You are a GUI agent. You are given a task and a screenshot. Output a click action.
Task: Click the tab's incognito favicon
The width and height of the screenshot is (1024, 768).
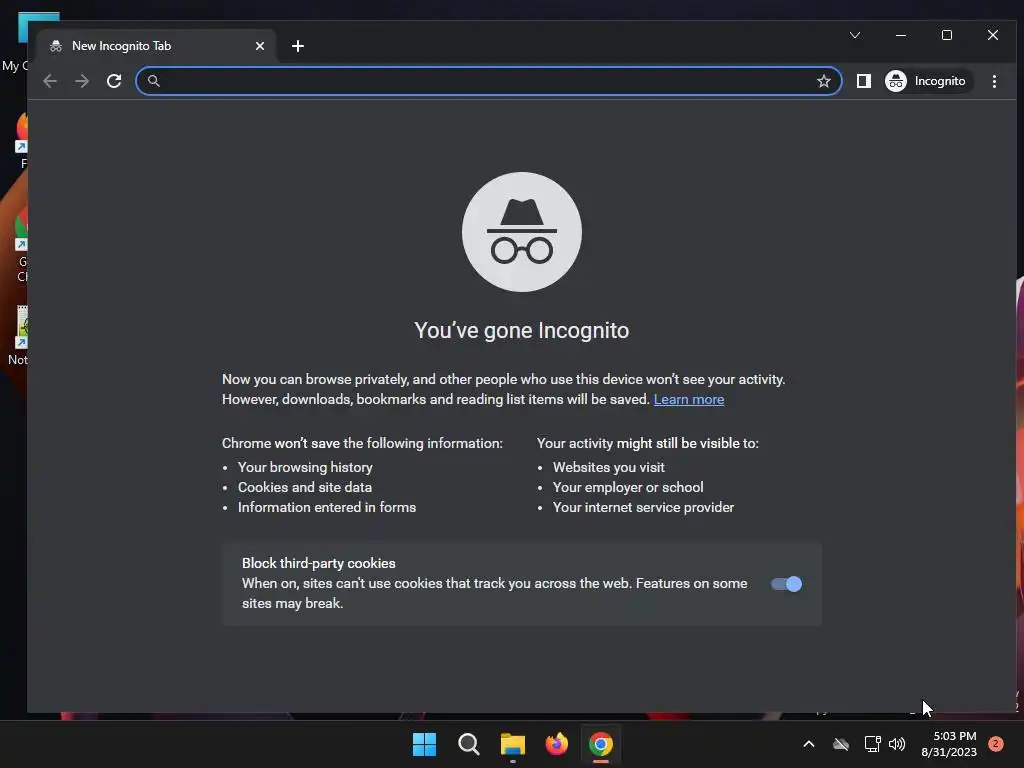56,46
